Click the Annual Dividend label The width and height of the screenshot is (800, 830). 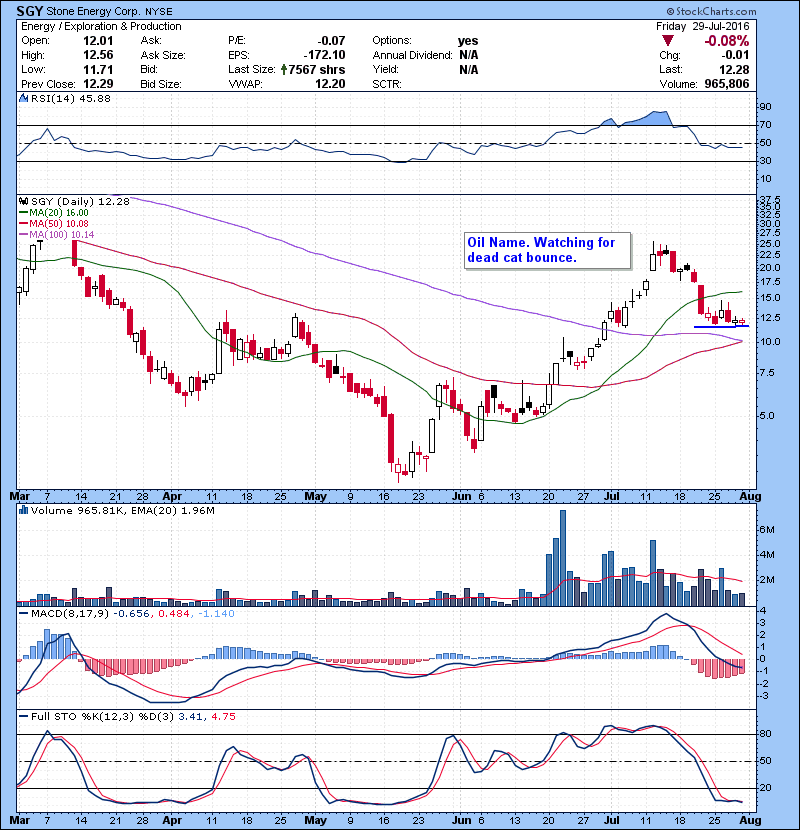pyautogui.click(x=412, y=55)
